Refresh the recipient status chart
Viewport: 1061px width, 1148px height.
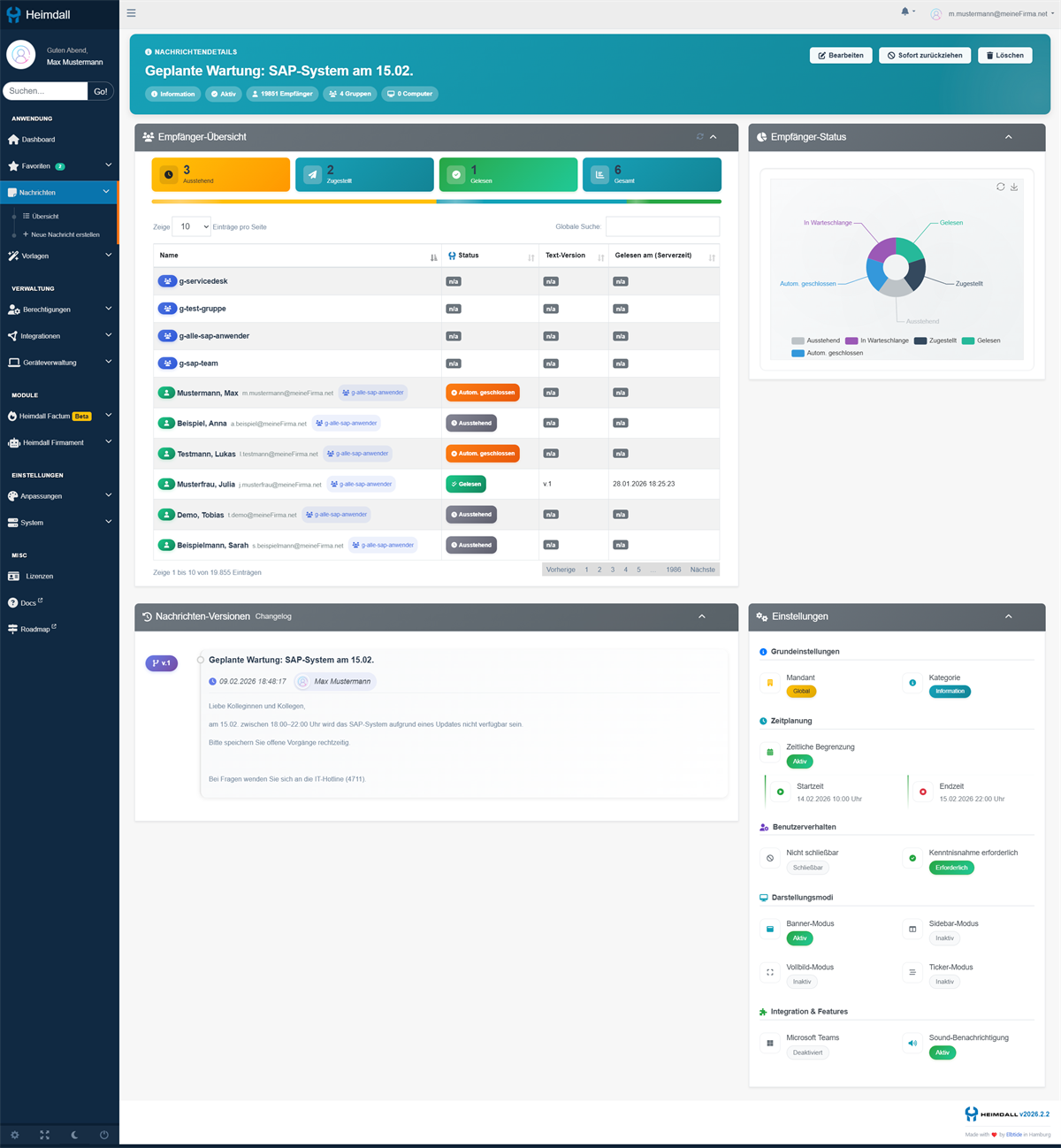click(1001, 187)
